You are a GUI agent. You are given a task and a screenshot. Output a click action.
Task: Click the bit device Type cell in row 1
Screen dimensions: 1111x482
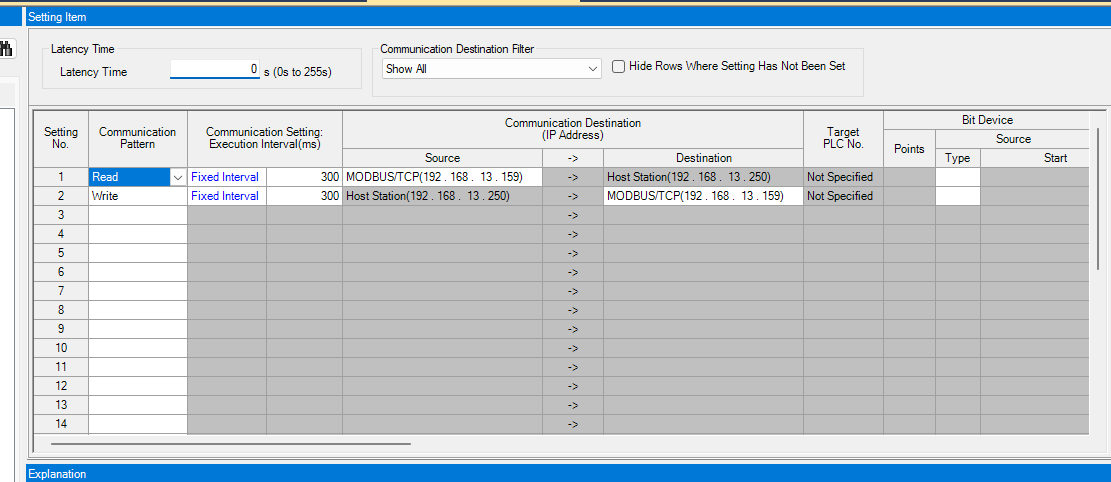pyautogui.click(x=958, y=177)
